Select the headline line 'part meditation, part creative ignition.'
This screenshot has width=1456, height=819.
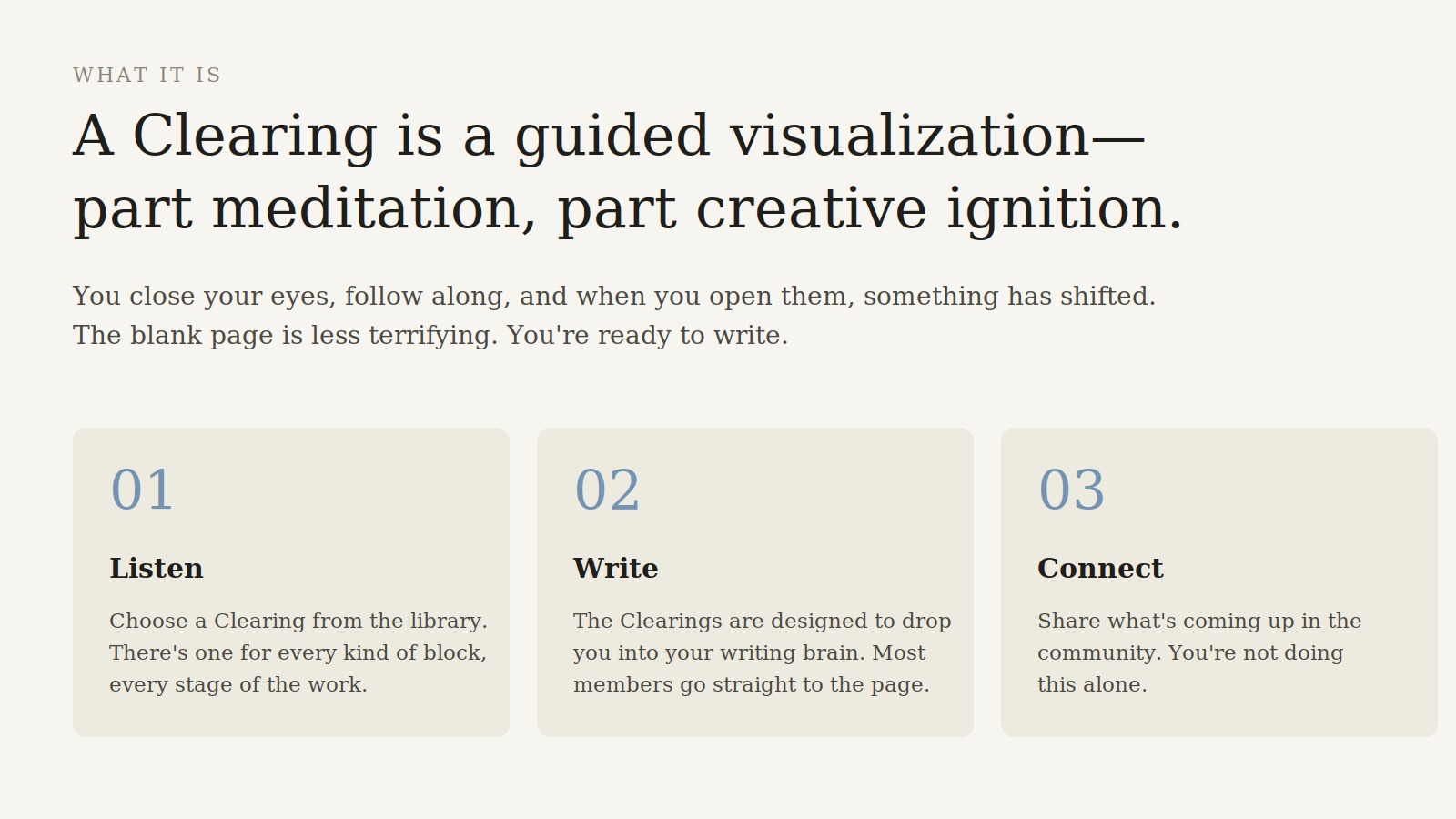628,209
